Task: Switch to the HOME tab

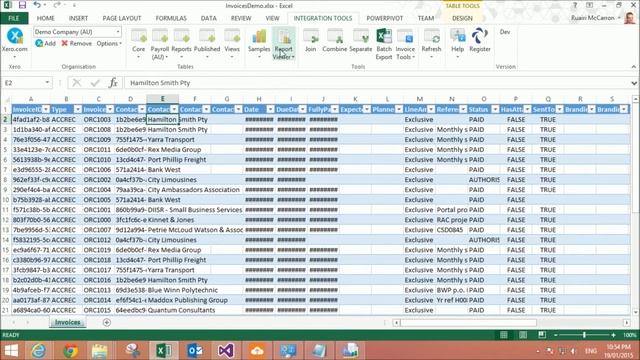Action: 46,18
